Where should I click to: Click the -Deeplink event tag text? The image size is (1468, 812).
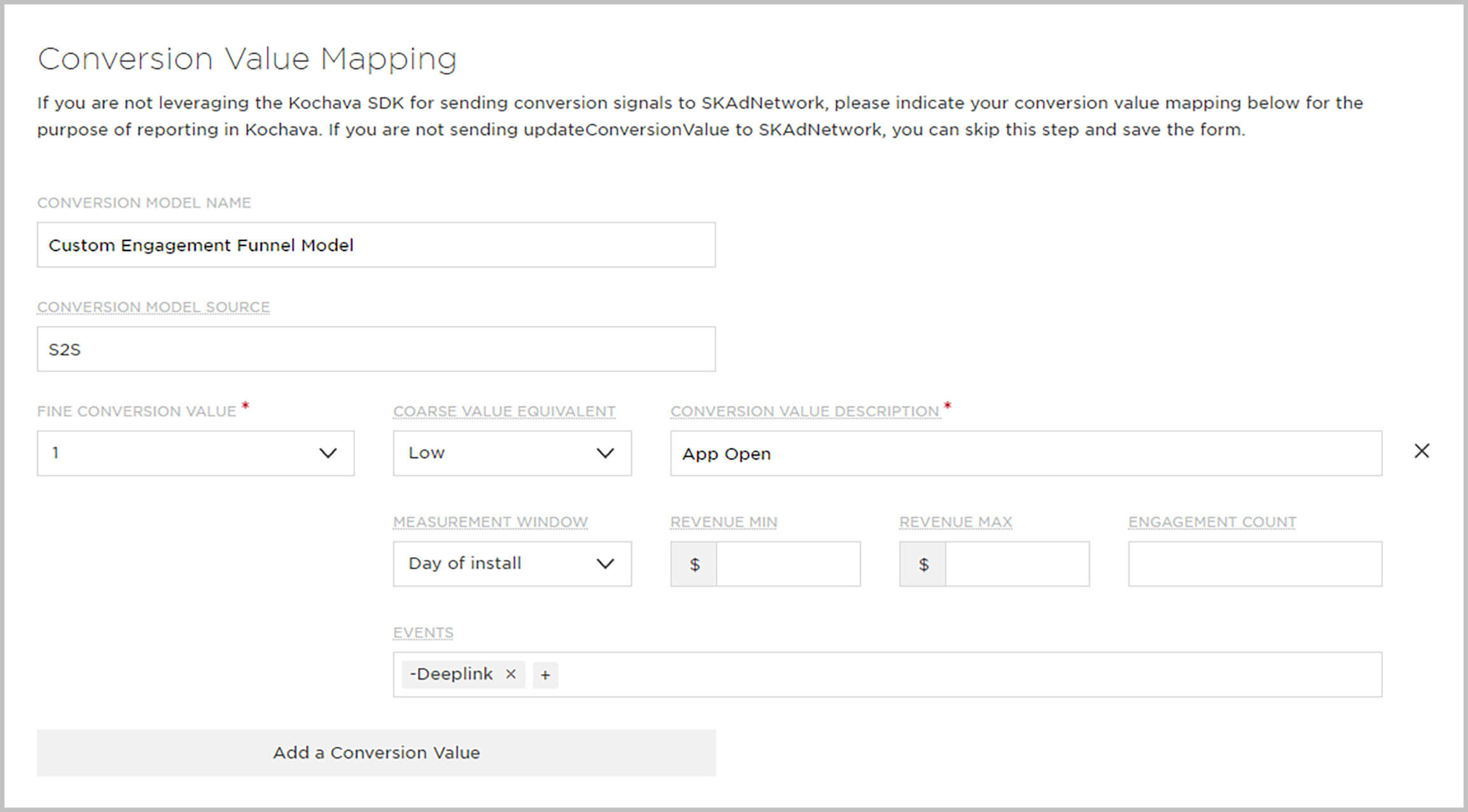pos(451,674)
